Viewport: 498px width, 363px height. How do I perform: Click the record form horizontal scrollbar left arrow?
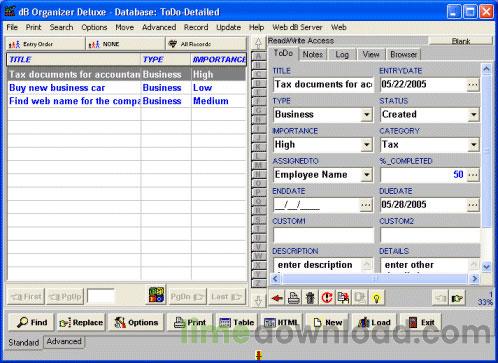[x=275, y=278]
